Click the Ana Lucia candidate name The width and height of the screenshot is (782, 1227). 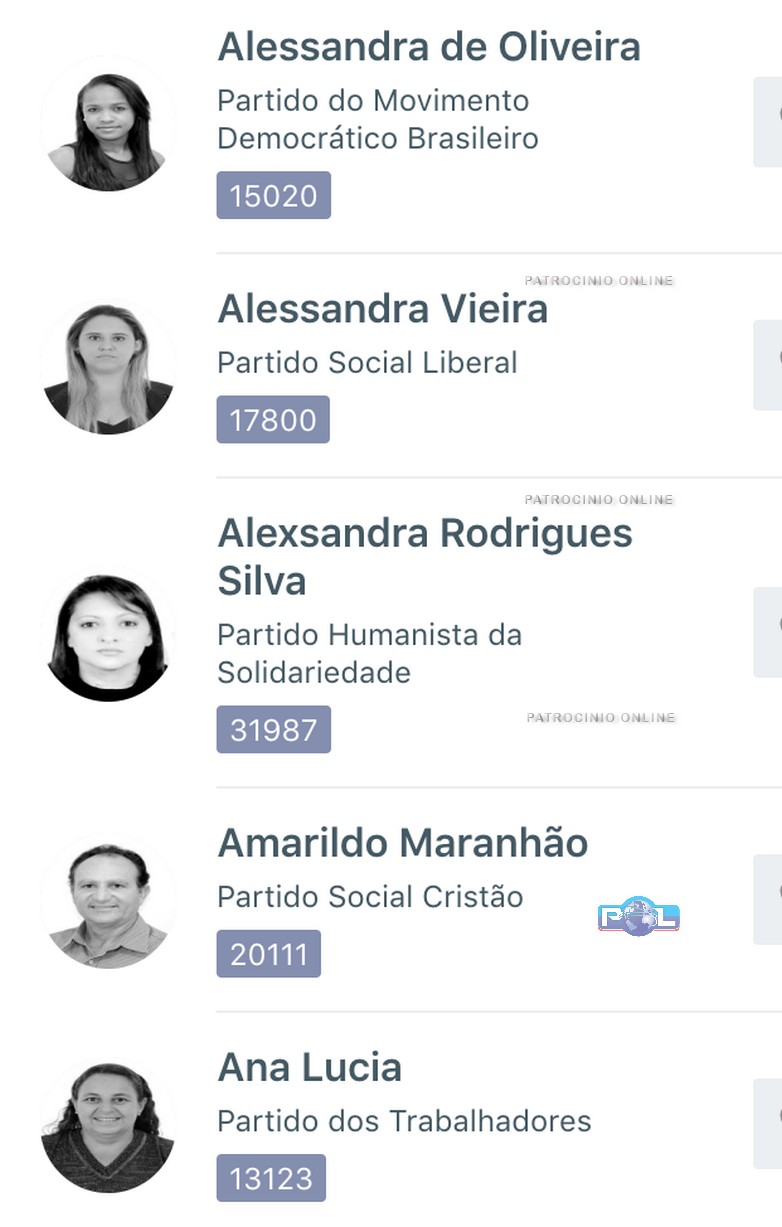point(309,1067)
